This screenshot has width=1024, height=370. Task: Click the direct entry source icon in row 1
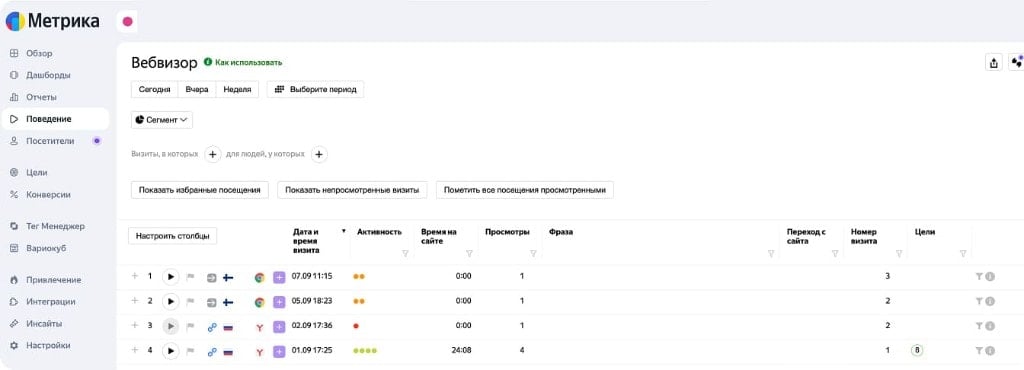click(212, 277)
